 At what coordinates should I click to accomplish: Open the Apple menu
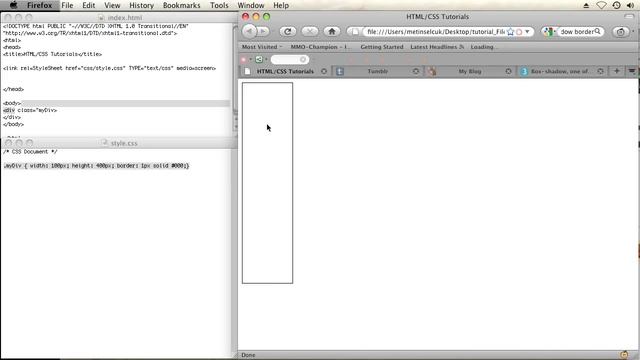(x=13, y=5)
